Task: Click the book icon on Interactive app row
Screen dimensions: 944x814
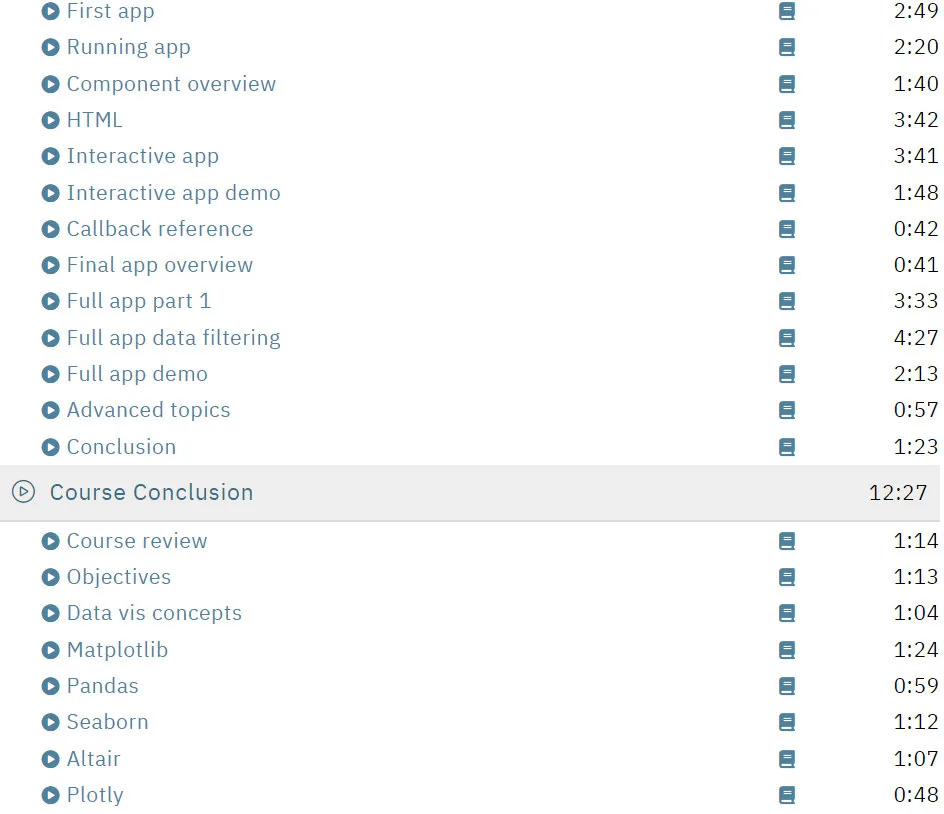Action: point(787,156)
